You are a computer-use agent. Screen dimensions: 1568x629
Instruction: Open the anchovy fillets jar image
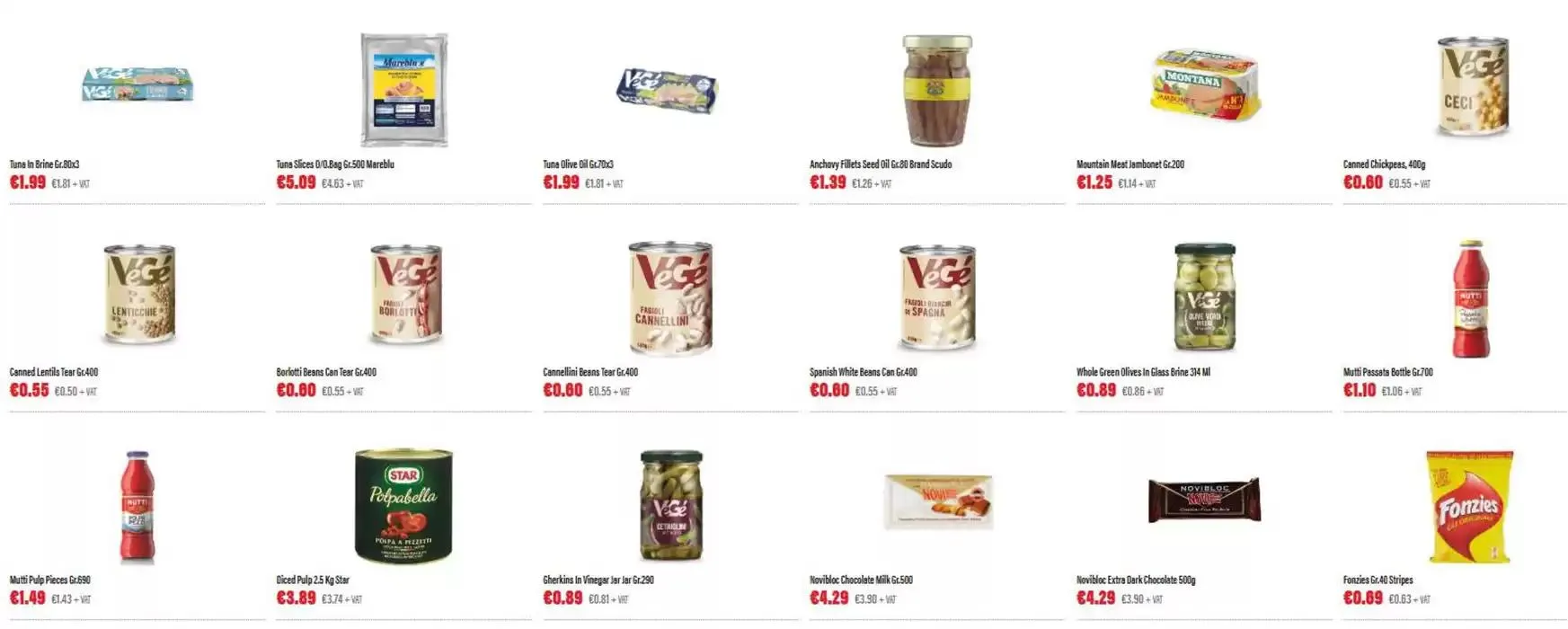[x=937, y=91]
